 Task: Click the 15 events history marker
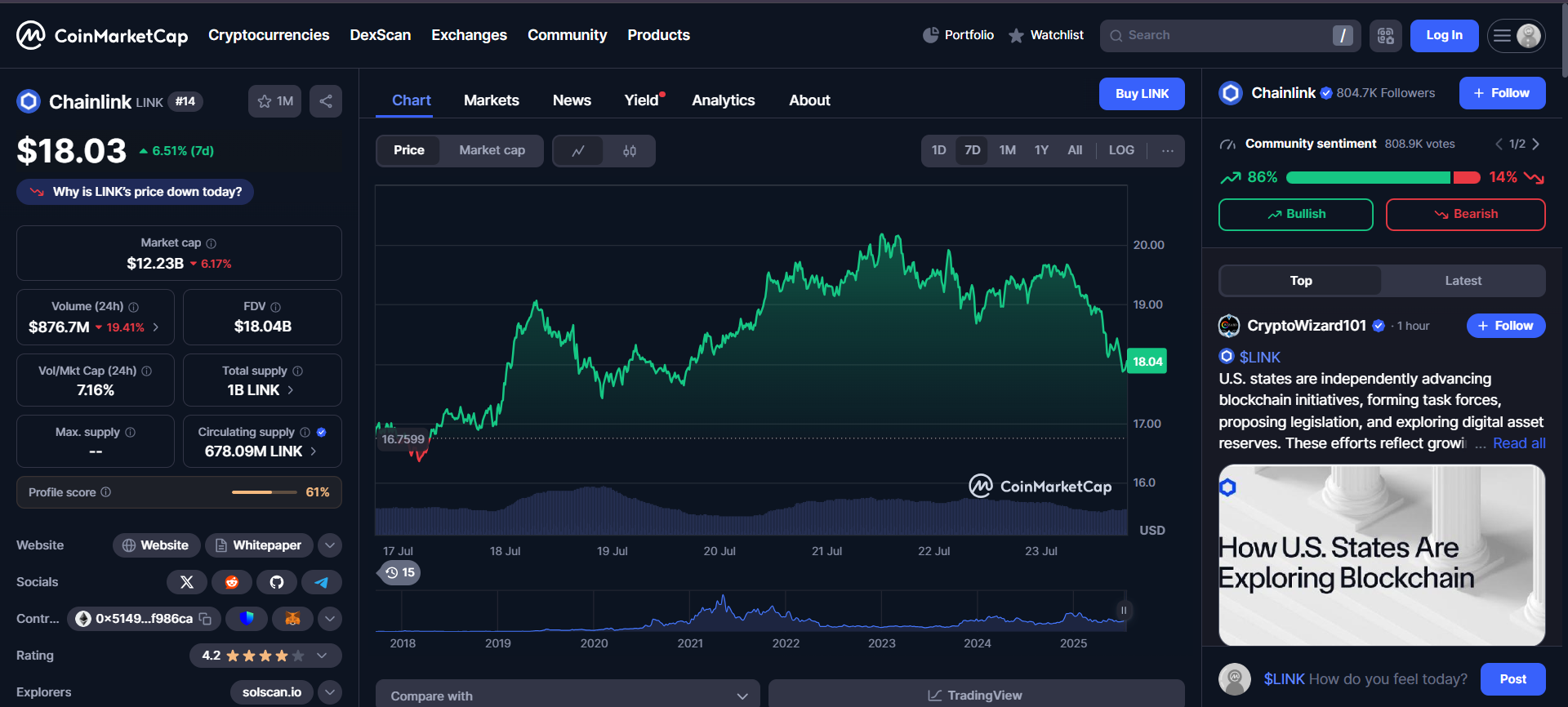click(400, 573)
